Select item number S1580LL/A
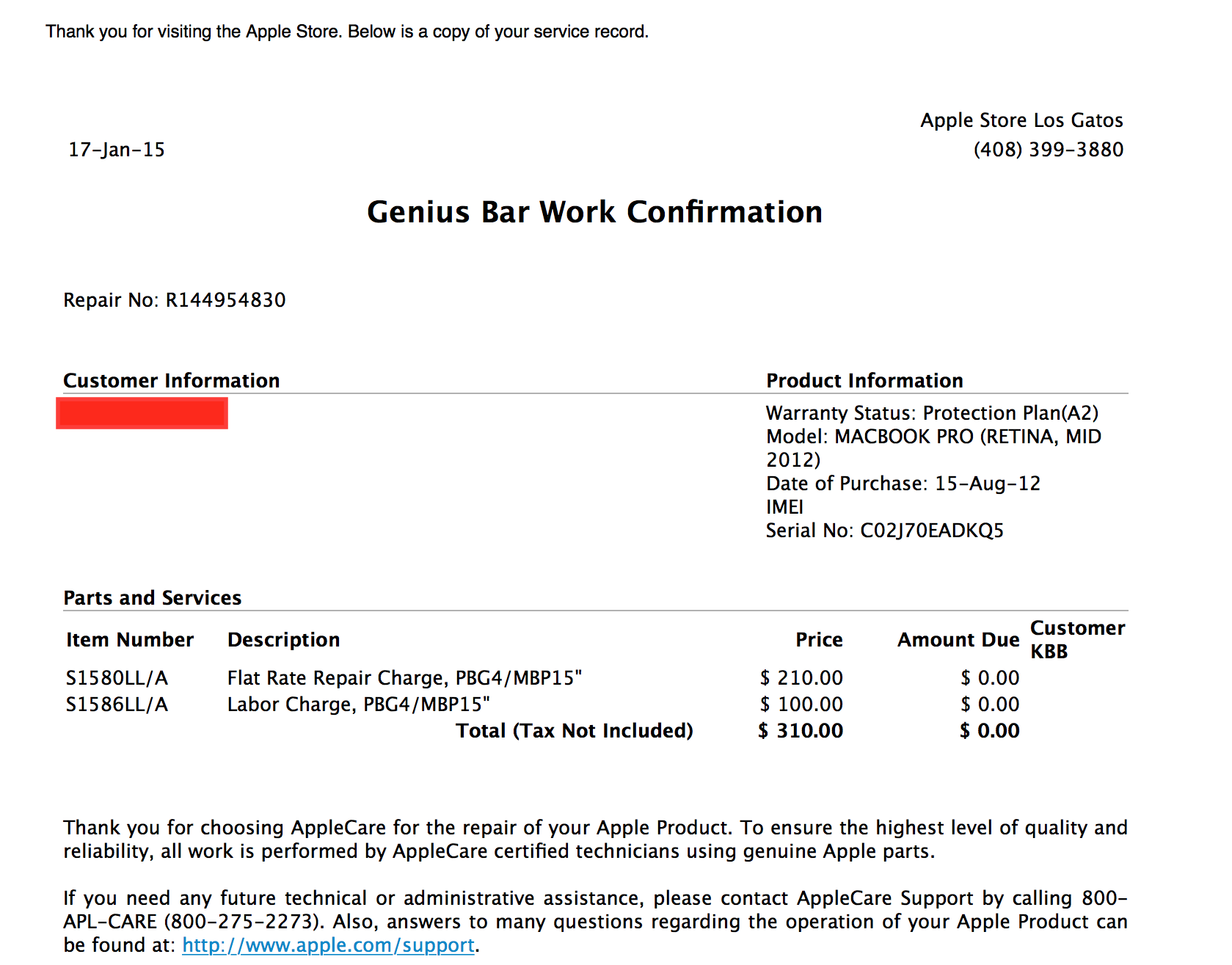This screenshot has height=965, width=1232. pos(117,678)
